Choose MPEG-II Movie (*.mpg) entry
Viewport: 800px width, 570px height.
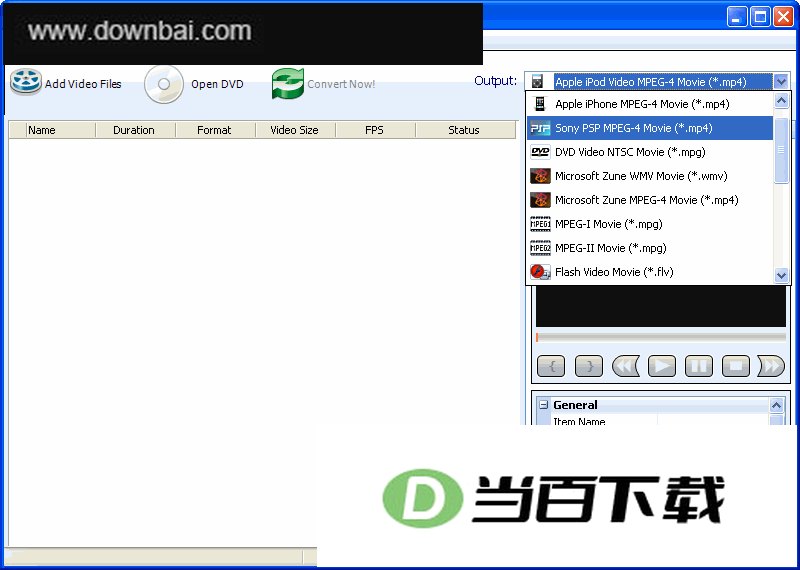click(650, 248)
